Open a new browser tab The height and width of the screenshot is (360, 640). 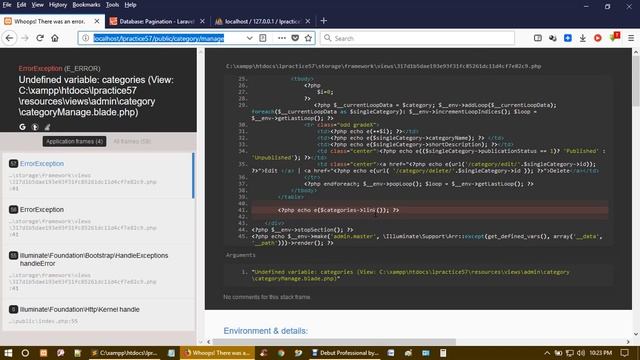[324, 21]
